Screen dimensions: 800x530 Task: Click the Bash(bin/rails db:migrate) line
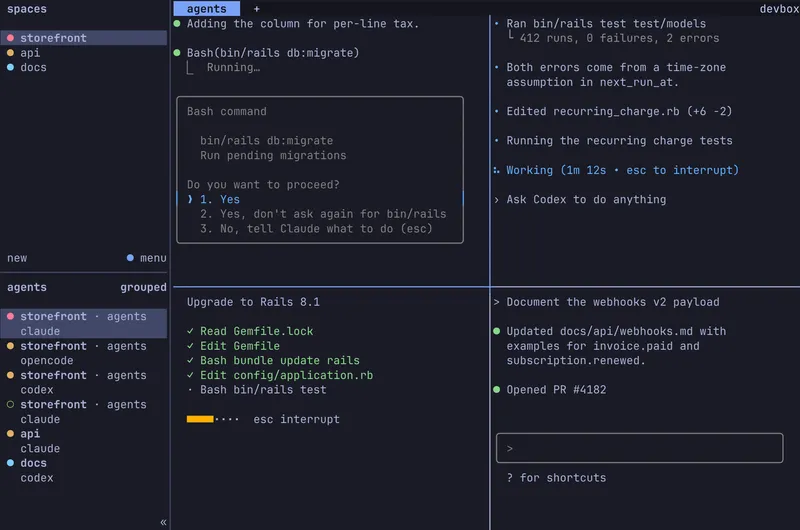[x=273, y=53]
